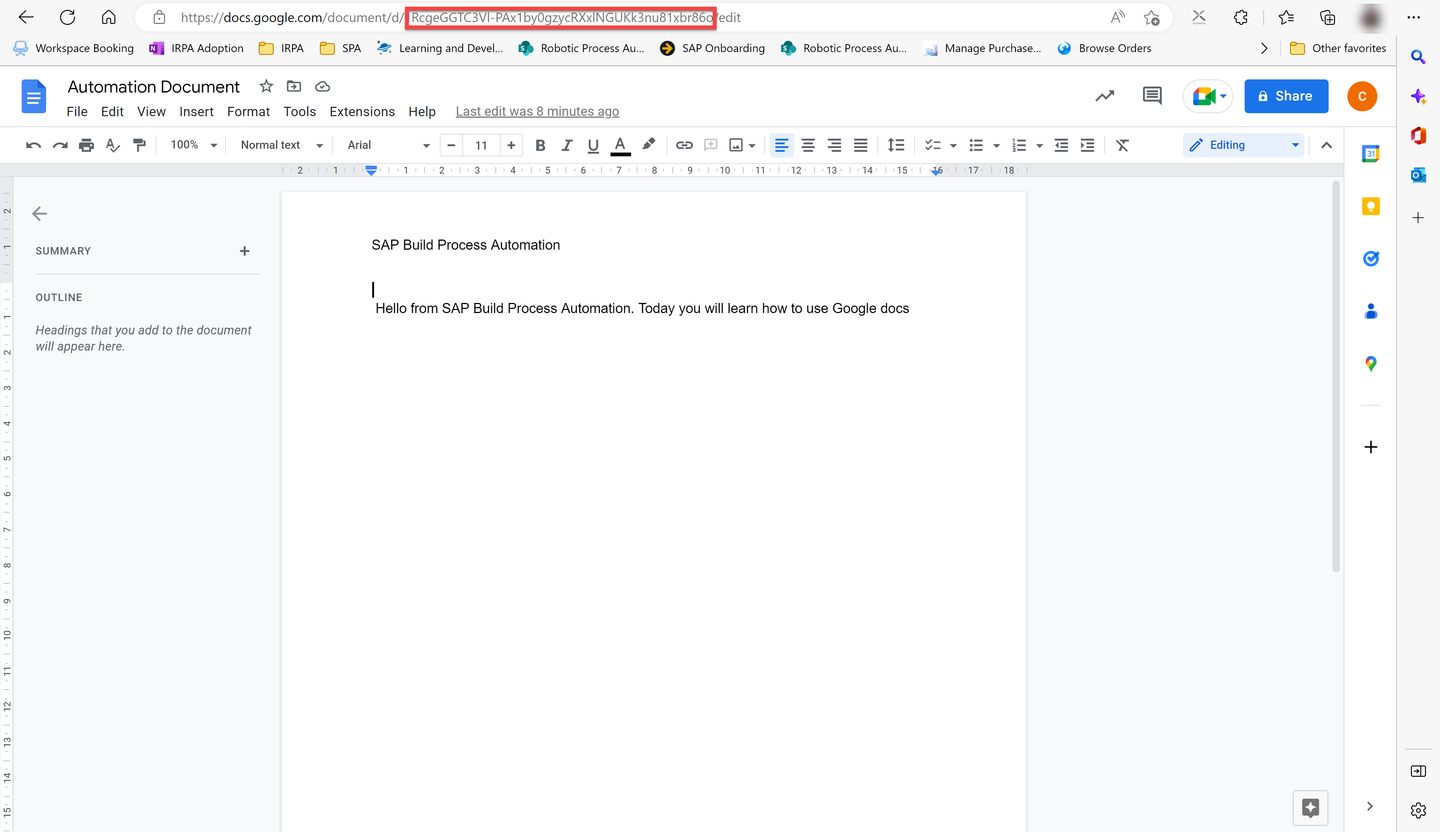Screen dimensions: 1440x832
Task: Open the Editing mode dropdown
Action: click(1244, 145)
